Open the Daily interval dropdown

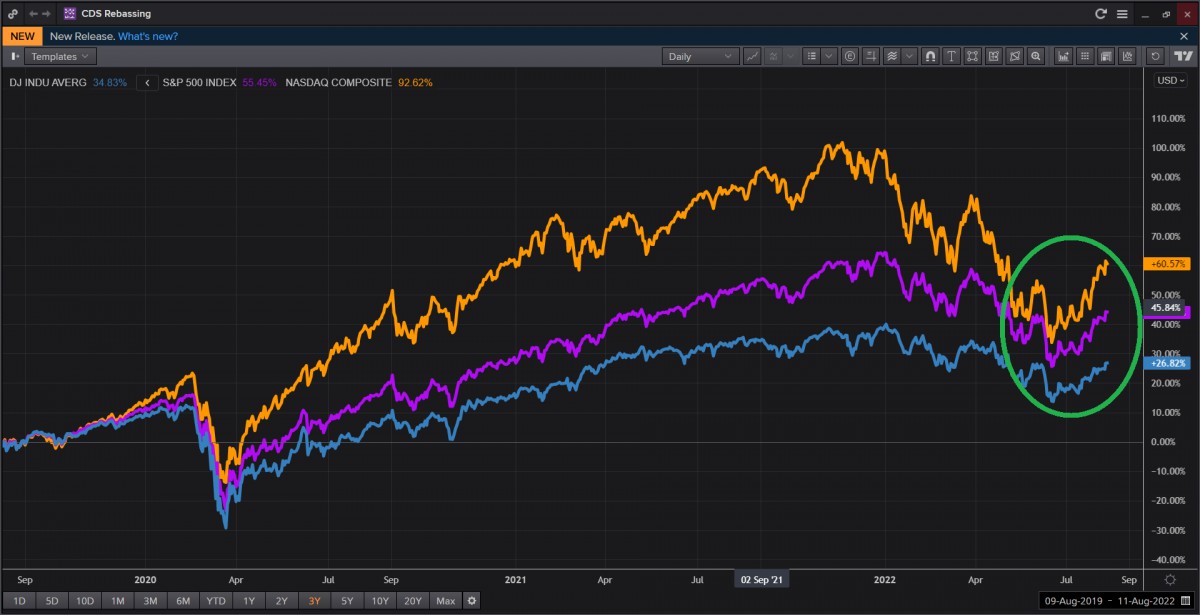(x=700, y=57)
